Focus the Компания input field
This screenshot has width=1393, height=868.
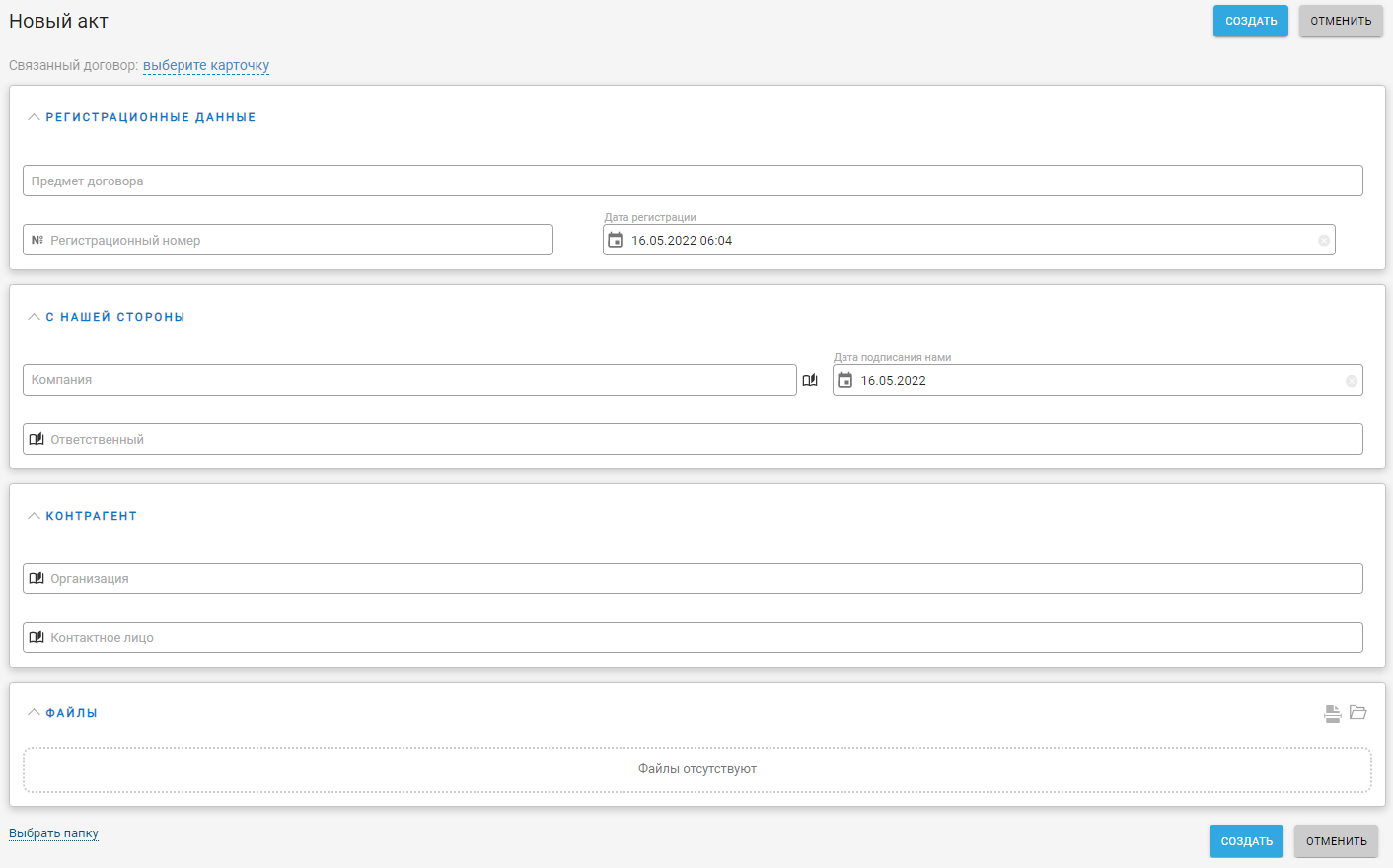point(409,380)
